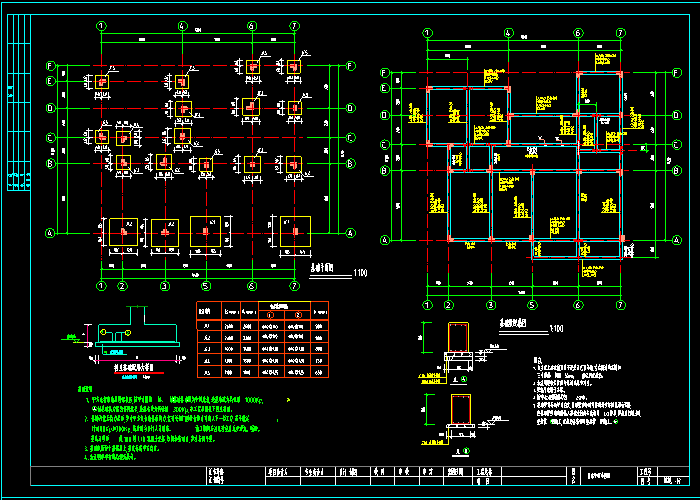Select grid bubble 4 above the left foundation plan
This screenshot has width=700, height=500.
pos(181,25)
